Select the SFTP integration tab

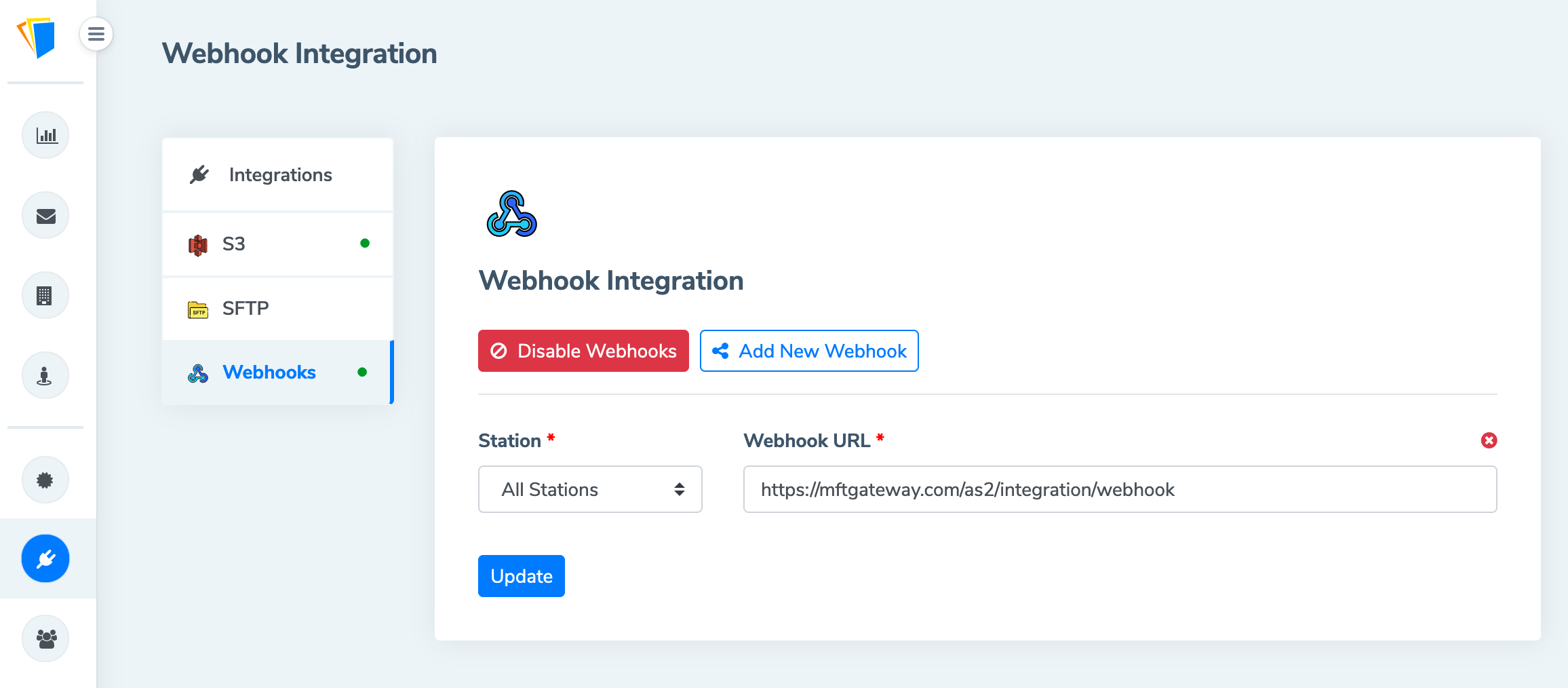[x=278, y=308]
